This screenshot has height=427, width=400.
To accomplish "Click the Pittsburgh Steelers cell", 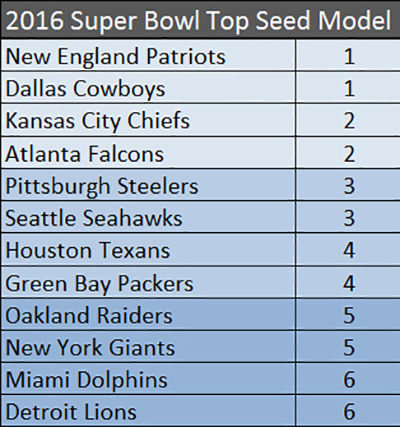I will point(148,185).
